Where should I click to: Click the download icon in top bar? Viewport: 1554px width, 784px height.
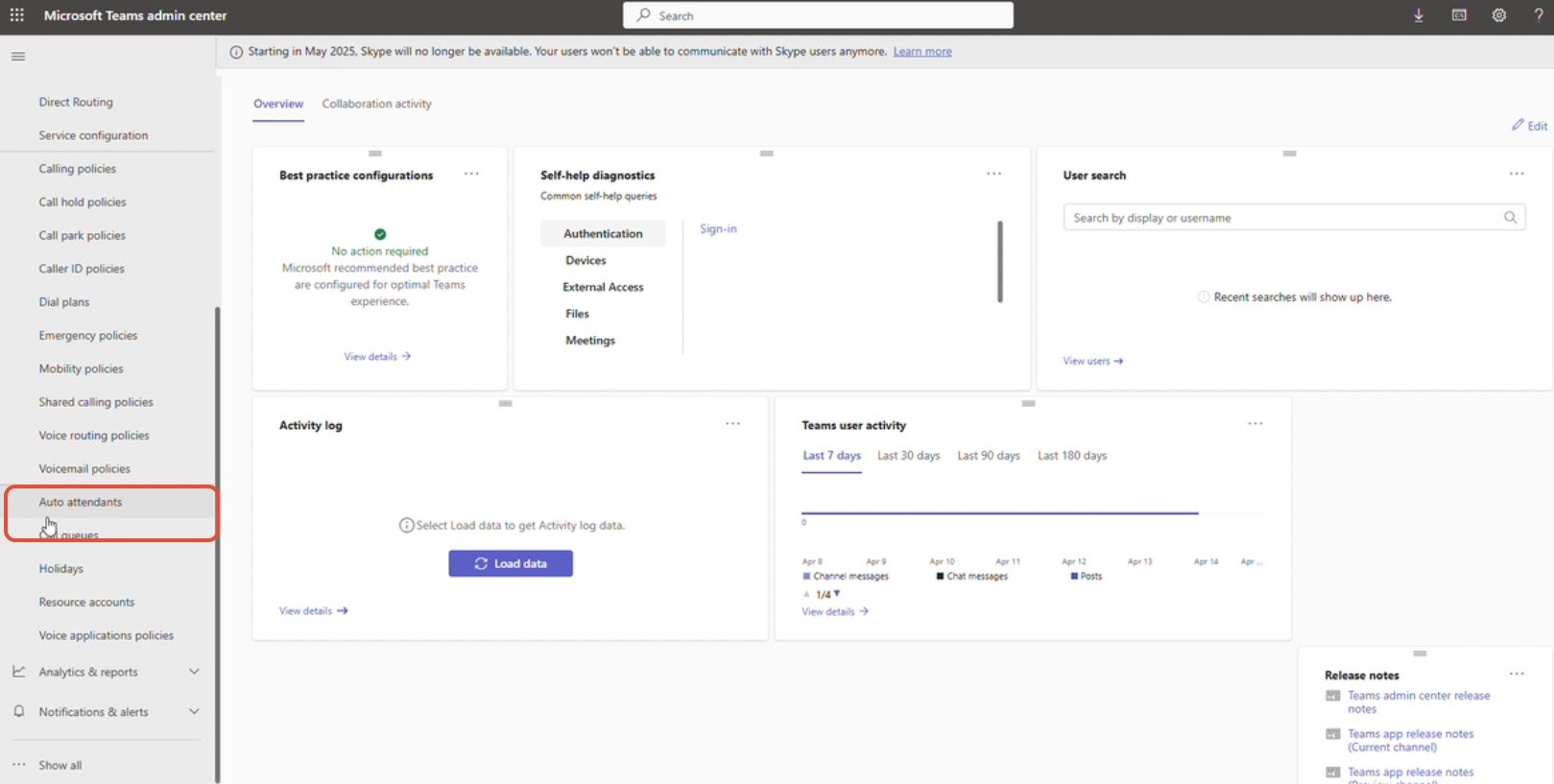[x=1419, y=15]
